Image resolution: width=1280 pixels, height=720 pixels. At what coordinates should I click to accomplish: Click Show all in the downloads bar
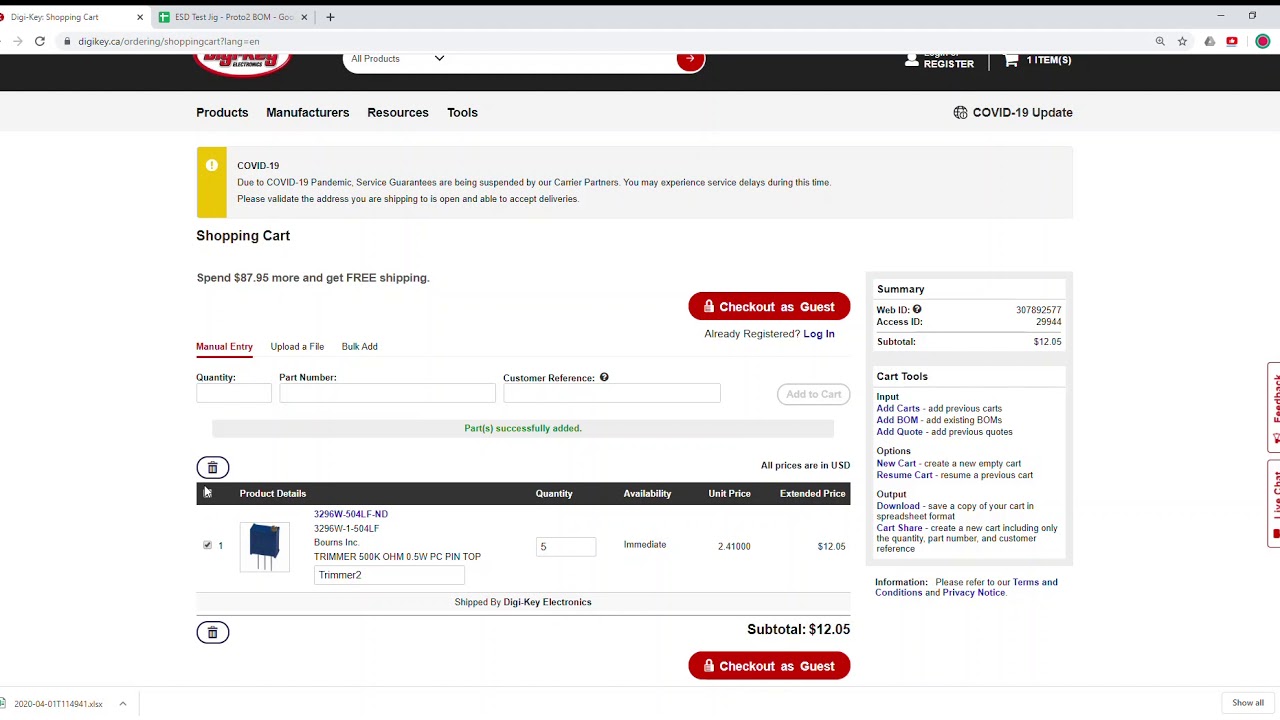[x=1248, y=703]
